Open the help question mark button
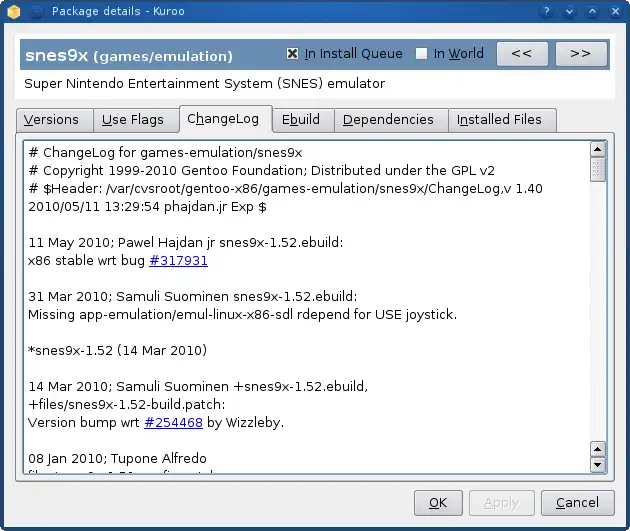 [x=546, y=11]
